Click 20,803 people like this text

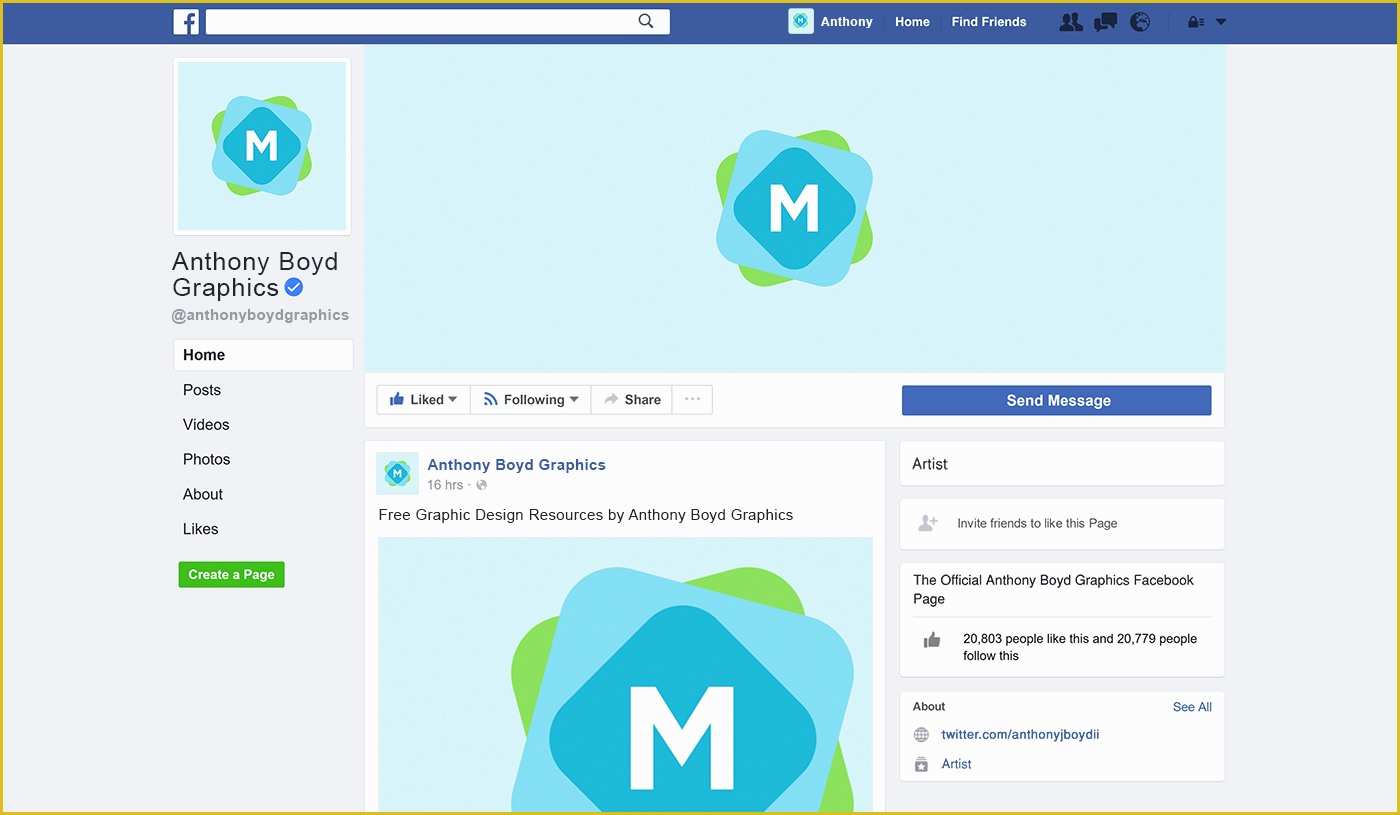click(1080, 647)
